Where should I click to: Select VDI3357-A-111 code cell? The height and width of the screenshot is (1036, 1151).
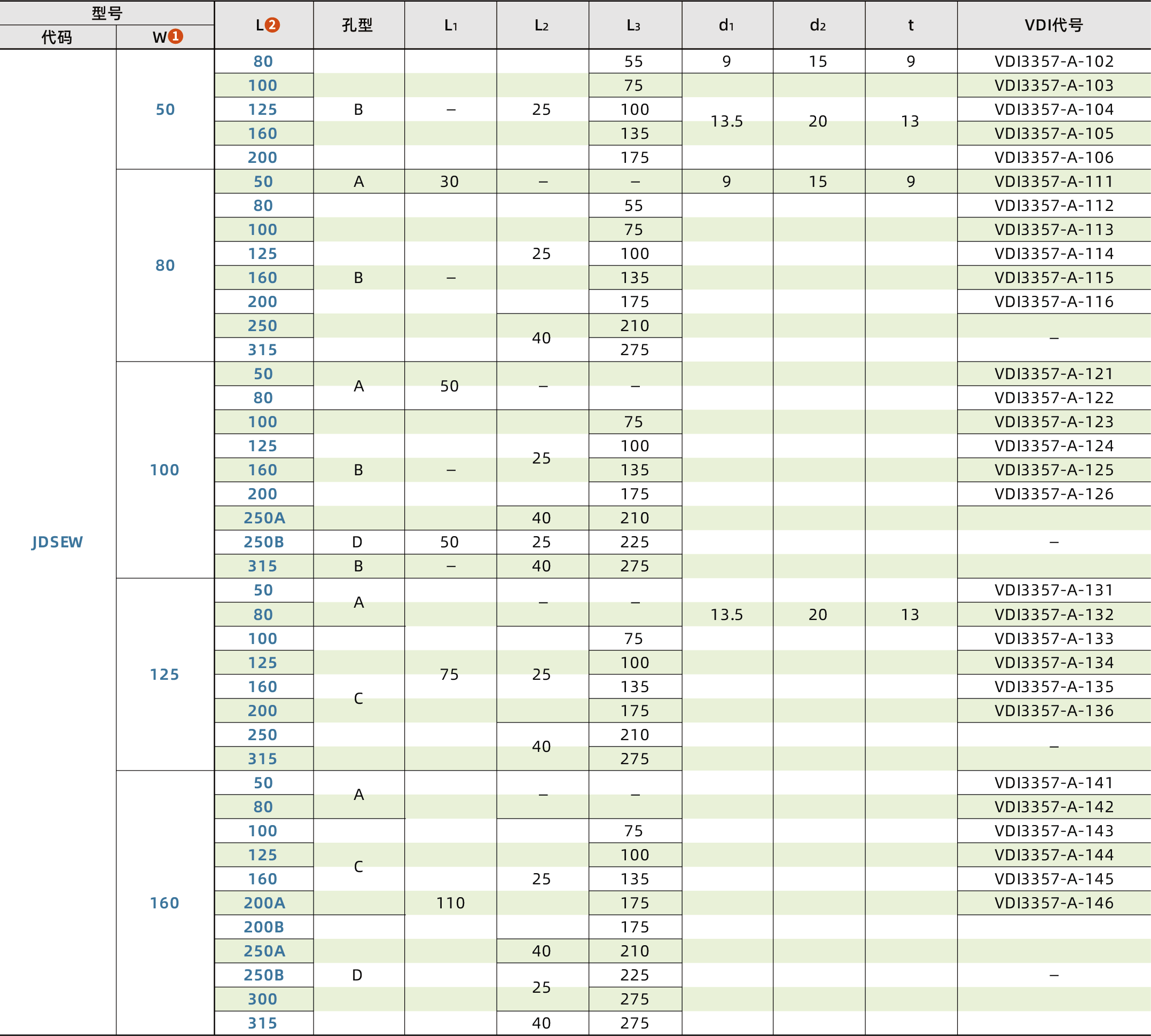[1054, 182]
